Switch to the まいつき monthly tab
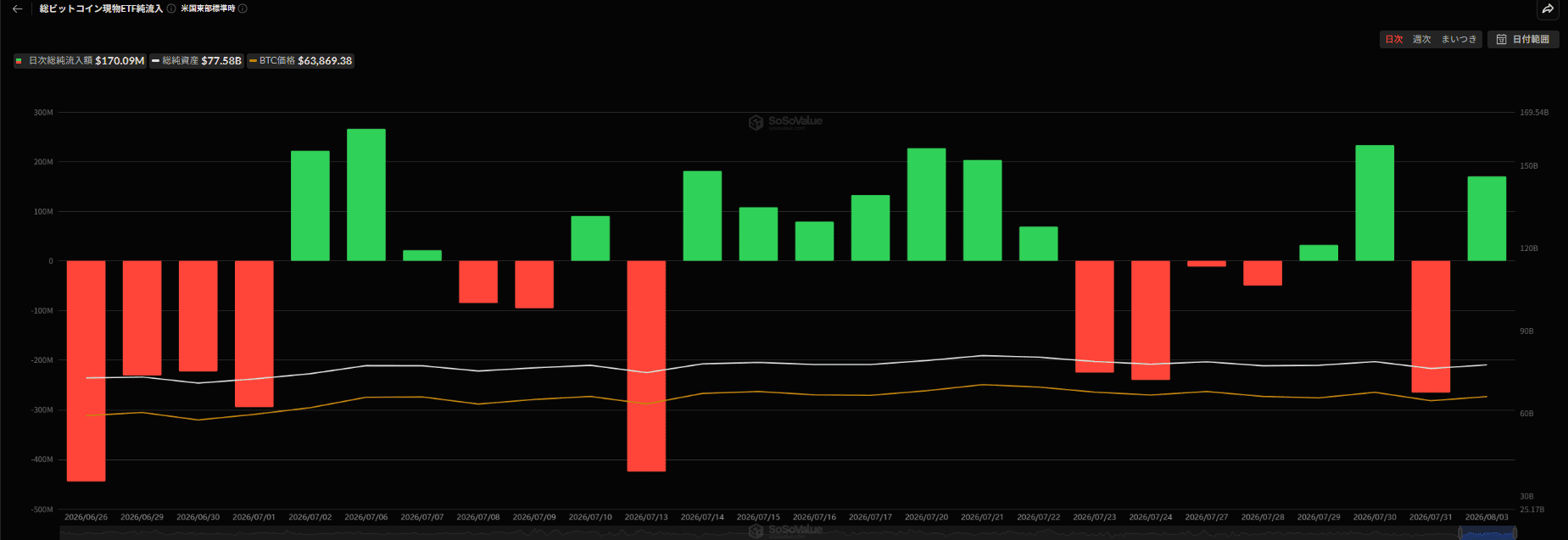This screenshot has height=540, width=1568. [1459, 39]
